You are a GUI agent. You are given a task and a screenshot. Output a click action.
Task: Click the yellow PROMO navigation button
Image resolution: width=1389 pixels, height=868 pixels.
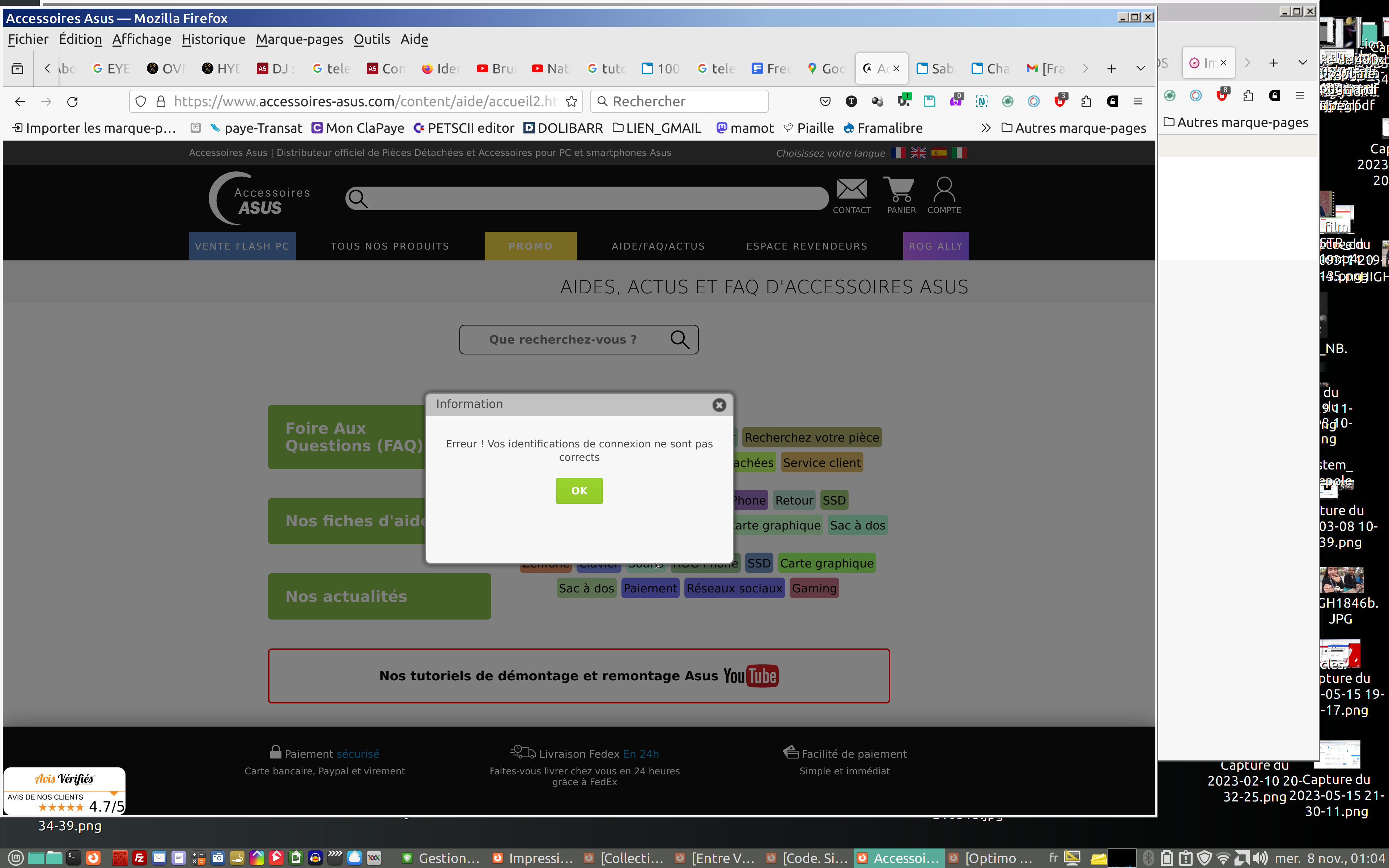click(530, 246)
